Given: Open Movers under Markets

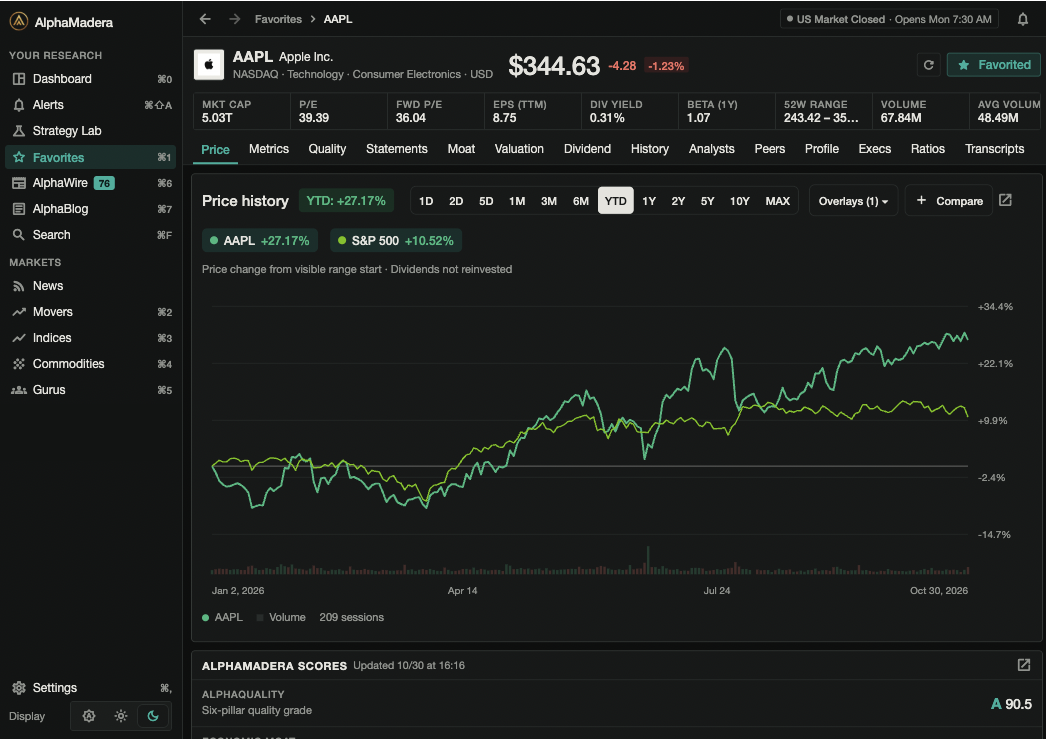Looking at the screenshot, I should [91, 311].
